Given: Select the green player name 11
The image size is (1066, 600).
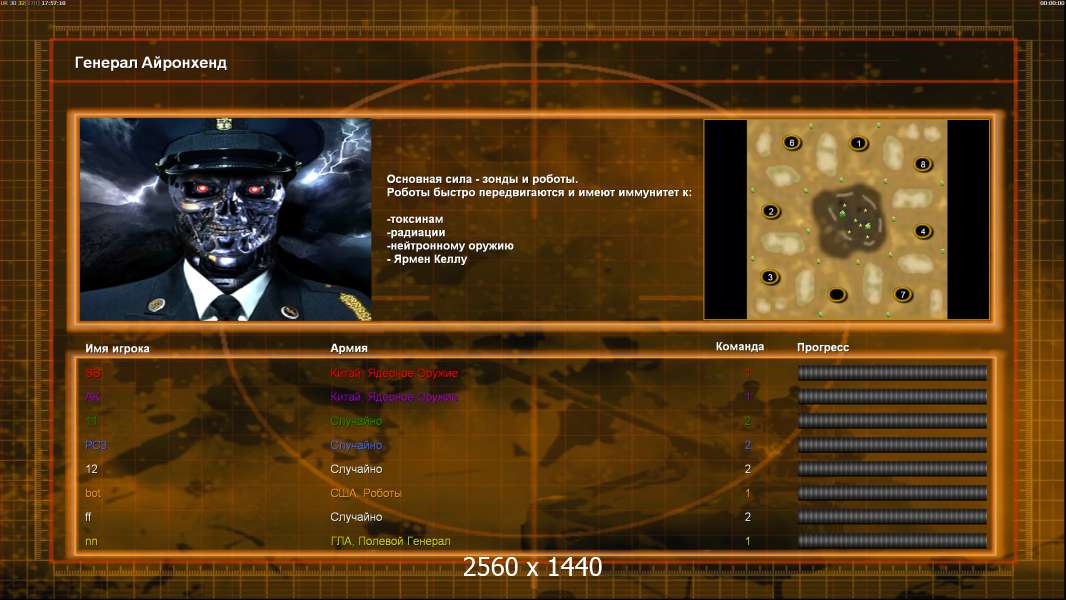Looking at the screenshot, I should point(91,421).
